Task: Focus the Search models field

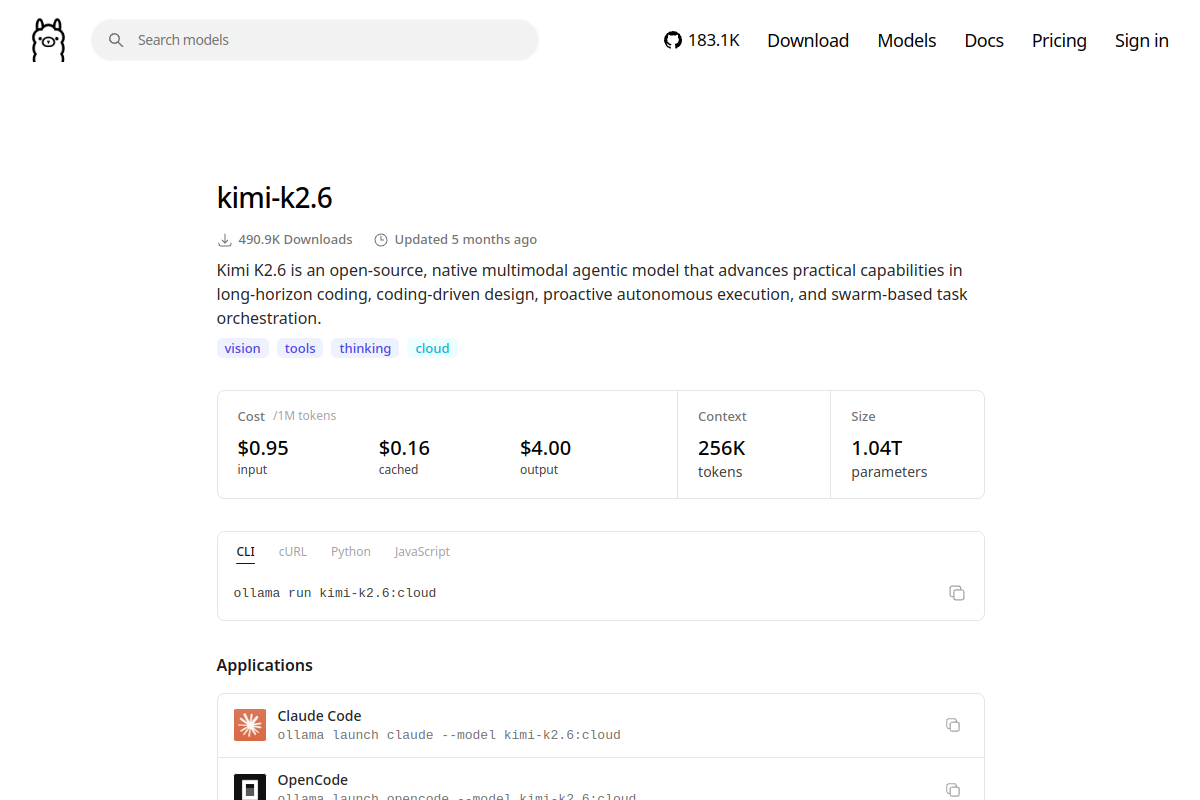Action: [x=315, y=40]
